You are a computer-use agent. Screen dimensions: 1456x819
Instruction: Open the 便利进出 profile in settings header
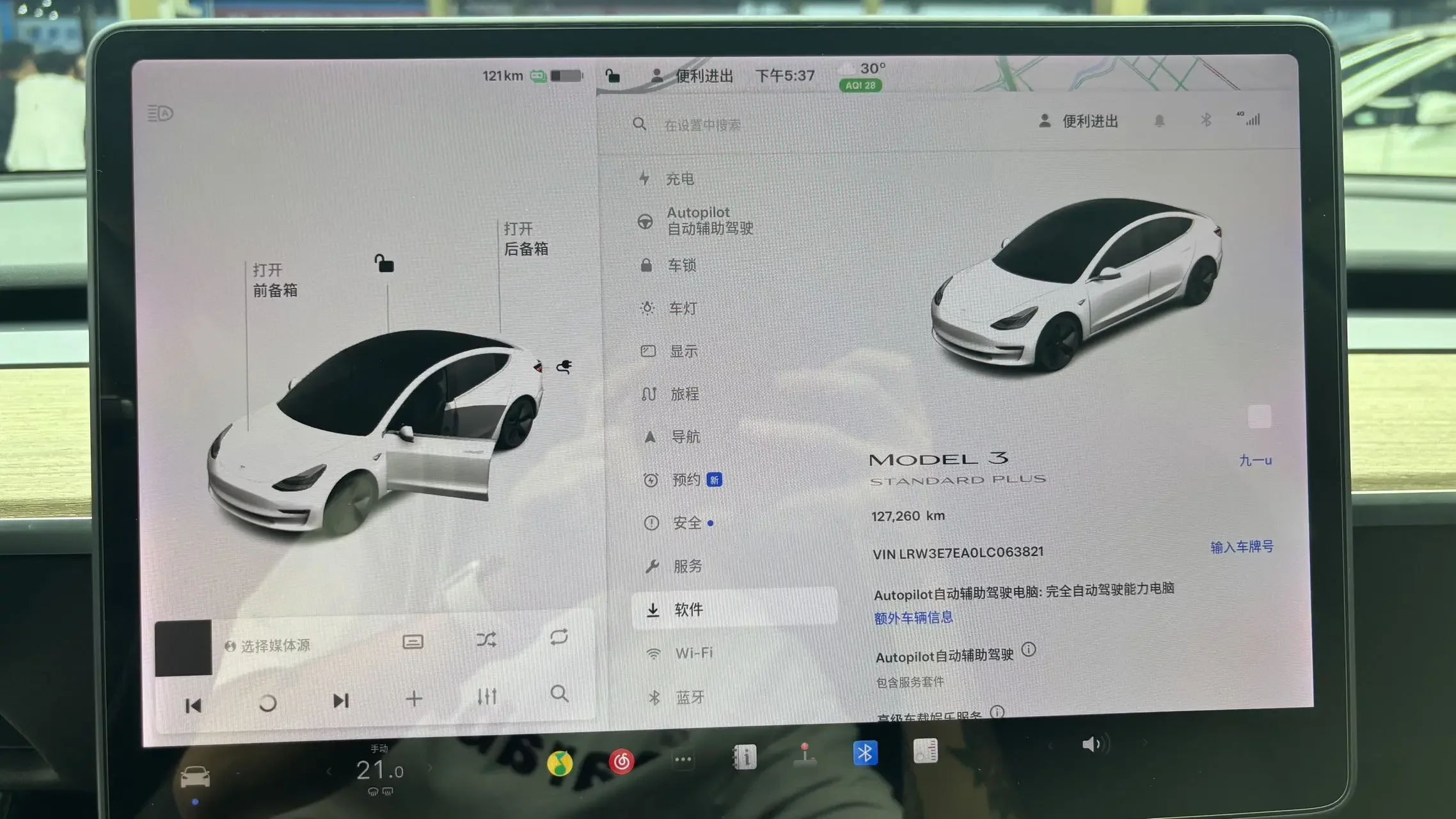click(x=1079, y=121)
